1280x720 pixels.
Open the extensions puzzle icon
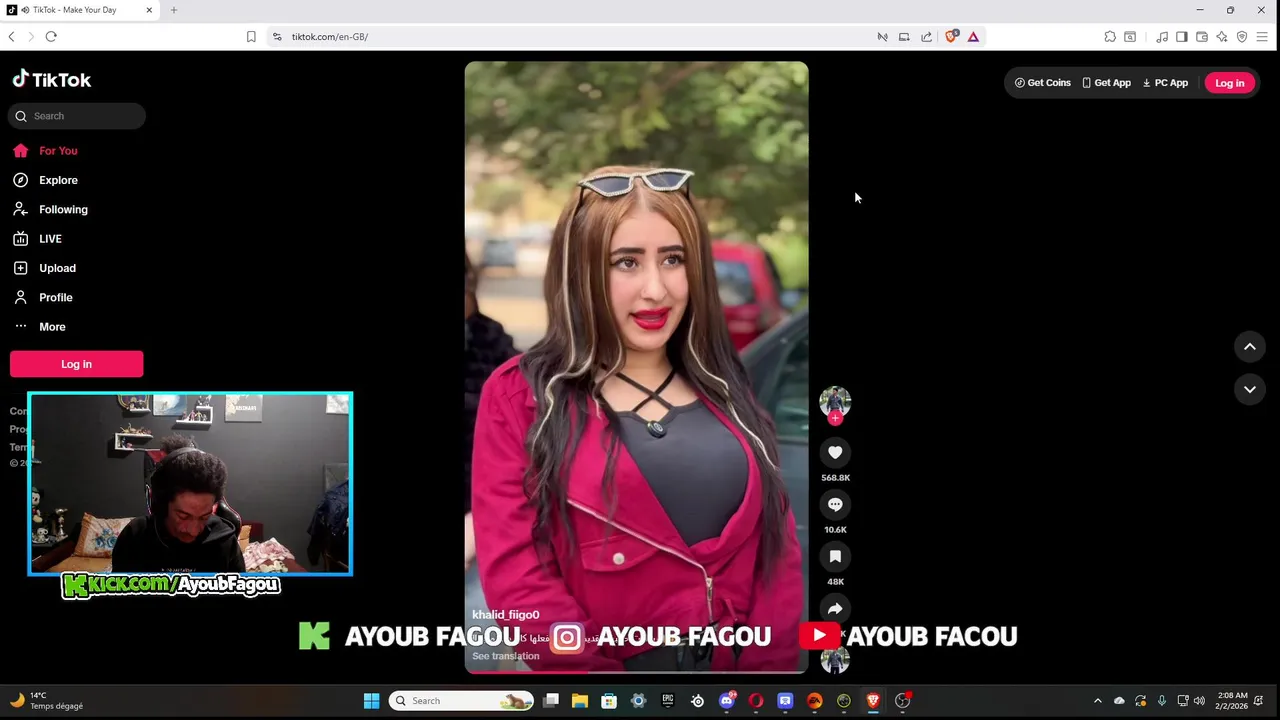pos(1110,37)
